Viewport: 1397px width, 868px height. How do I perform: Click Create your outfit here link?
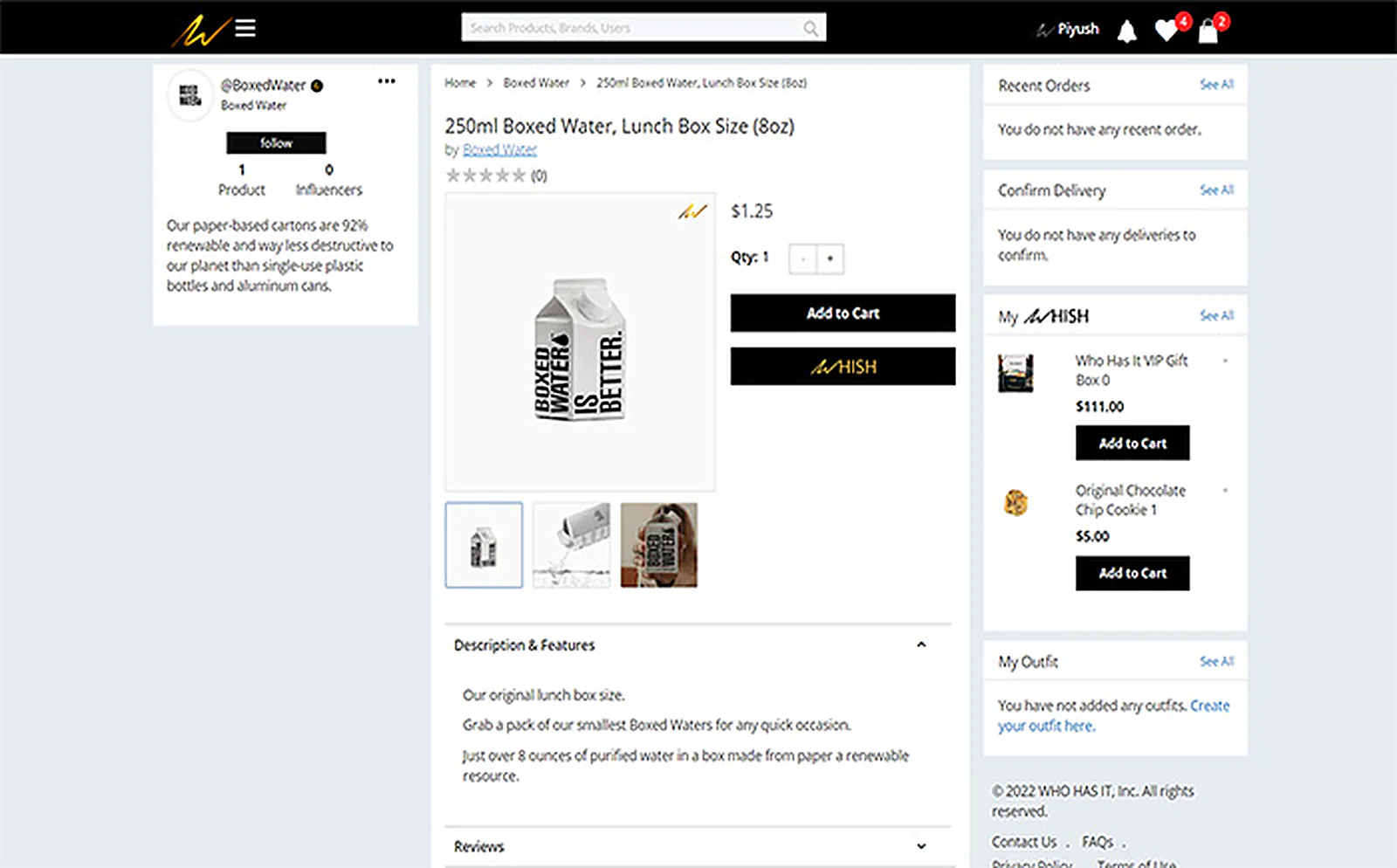[x=1113, y=715]
